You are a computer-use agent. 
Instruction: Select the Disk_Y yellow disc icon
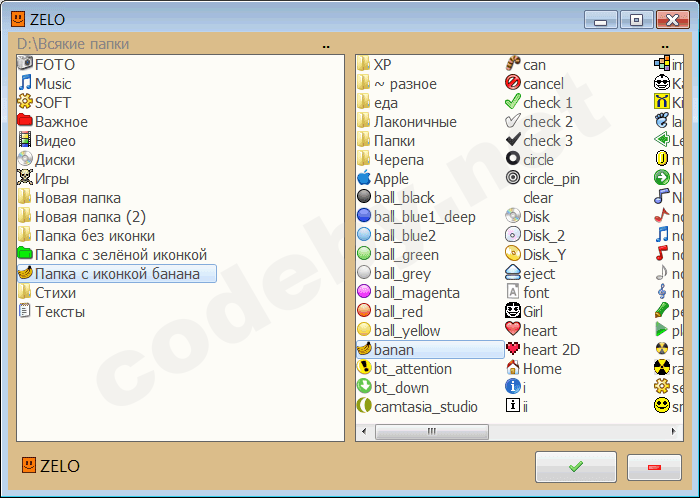coord(513,254)
